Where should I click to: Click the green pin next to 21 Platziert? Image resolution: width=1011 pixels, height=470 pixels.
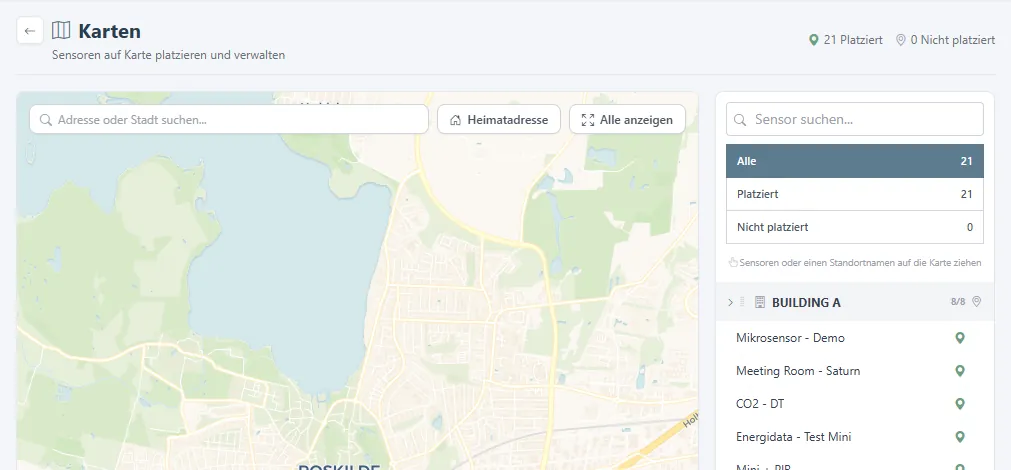point(813,40)
